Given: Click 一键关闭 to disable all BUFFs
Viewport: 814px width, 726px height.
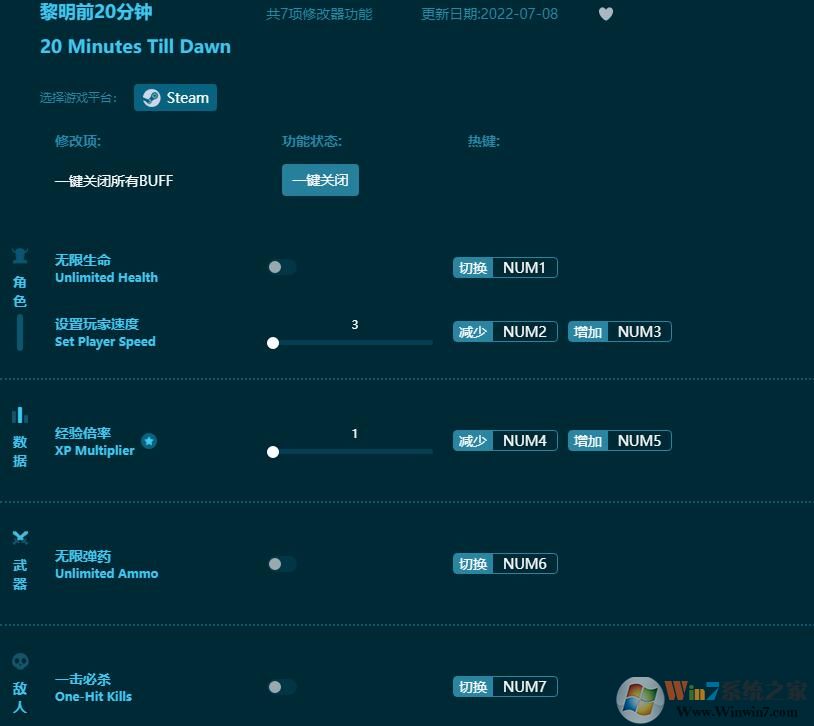Looking at the screenshot, I should (x=320, y=179).
